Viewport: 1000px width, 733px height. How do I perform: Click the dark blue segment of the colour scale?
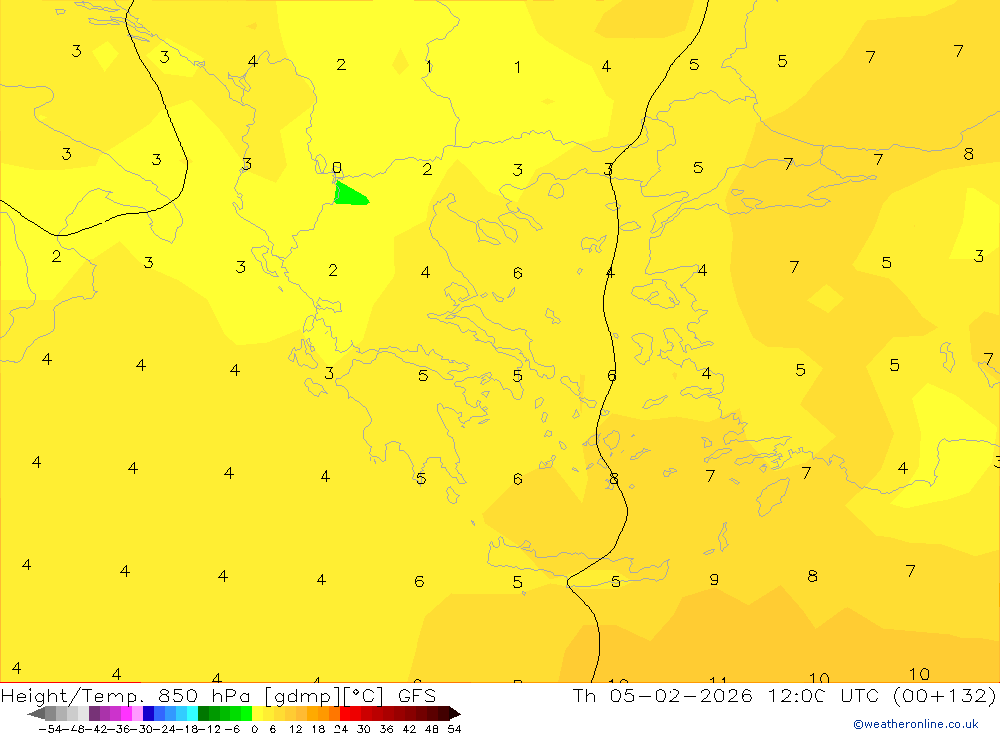[x=148, y=713]
